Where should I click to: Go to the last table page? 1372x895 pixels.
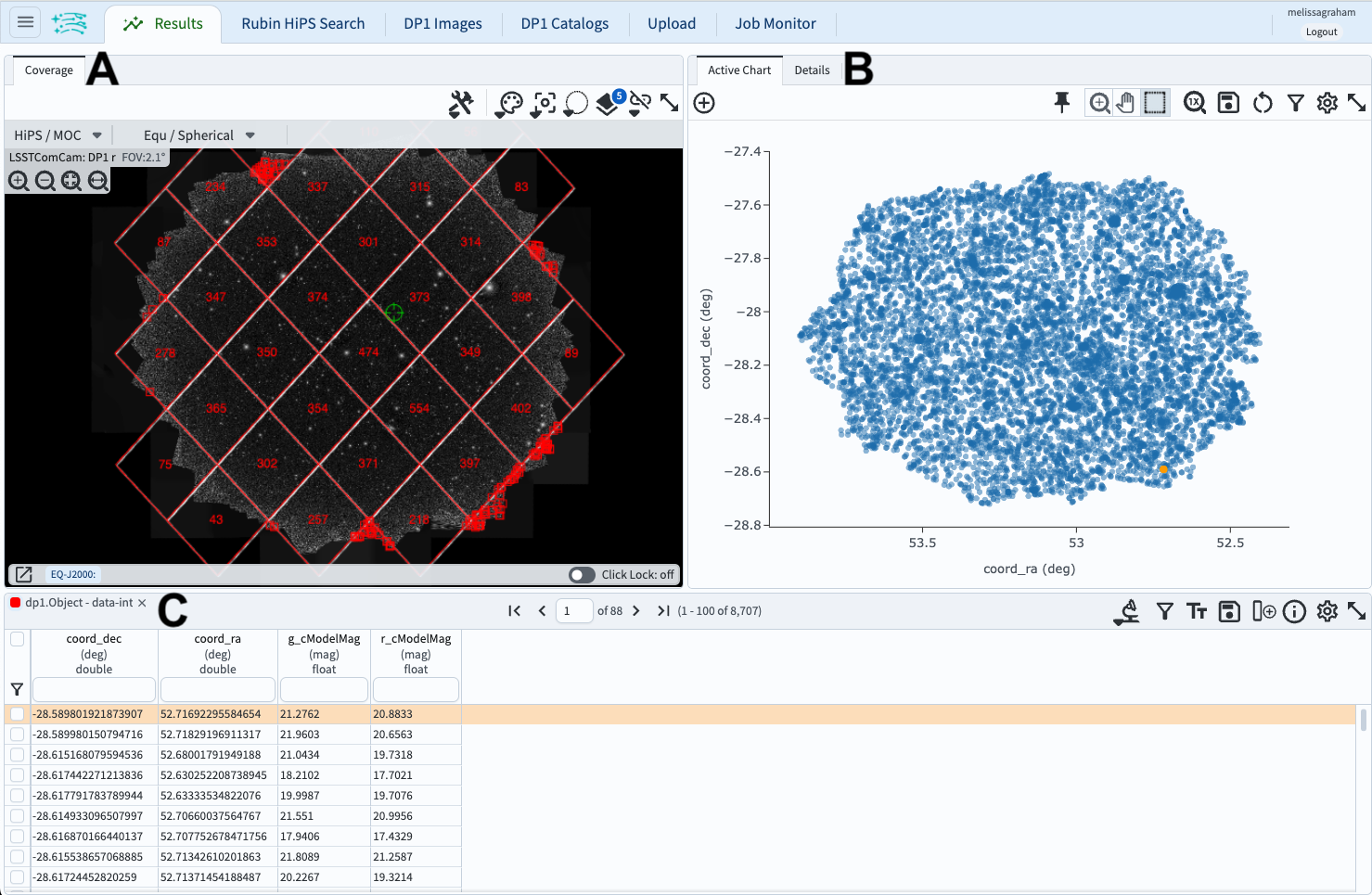[663, 610]
